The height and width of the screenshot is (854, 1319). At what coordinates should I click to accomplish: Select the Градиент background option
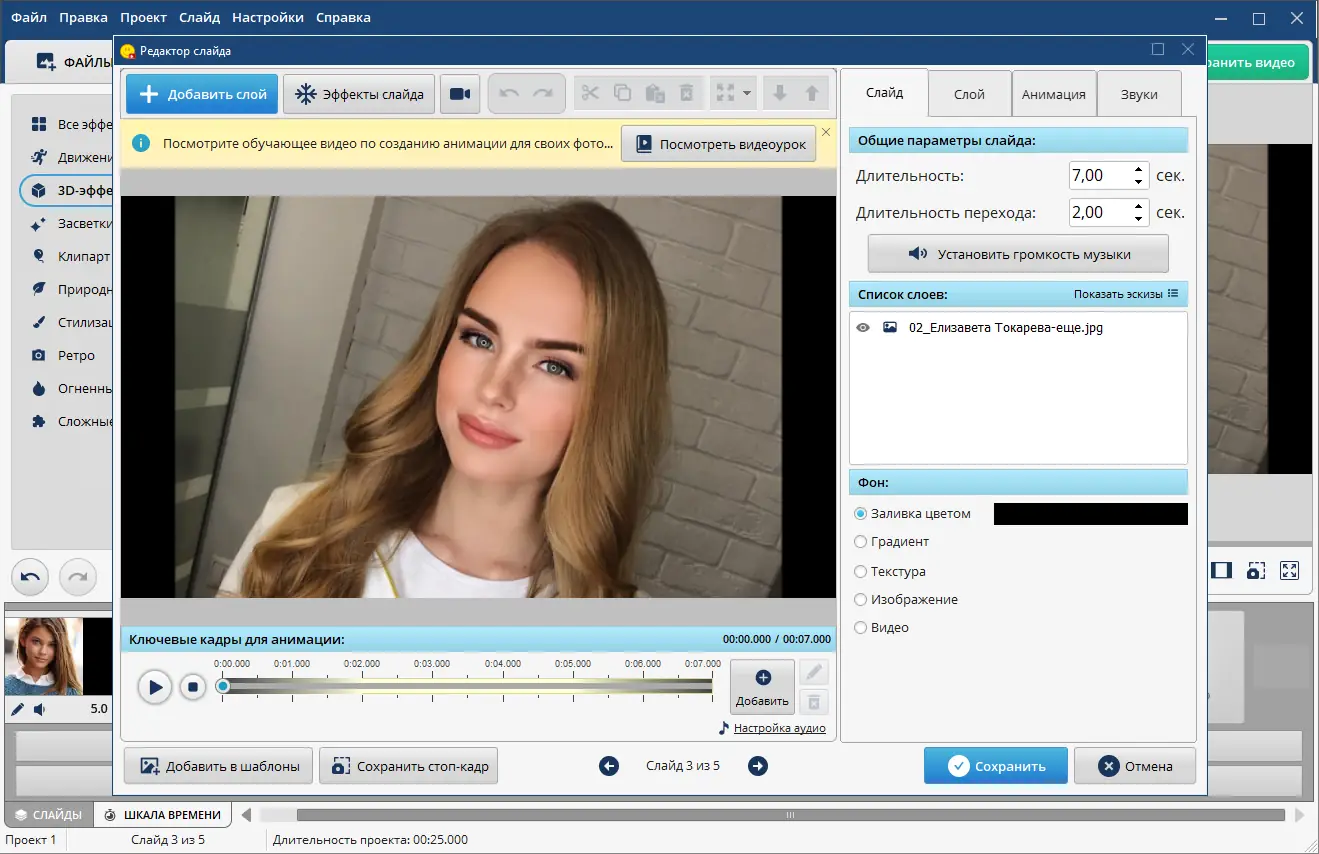point(892,541)
